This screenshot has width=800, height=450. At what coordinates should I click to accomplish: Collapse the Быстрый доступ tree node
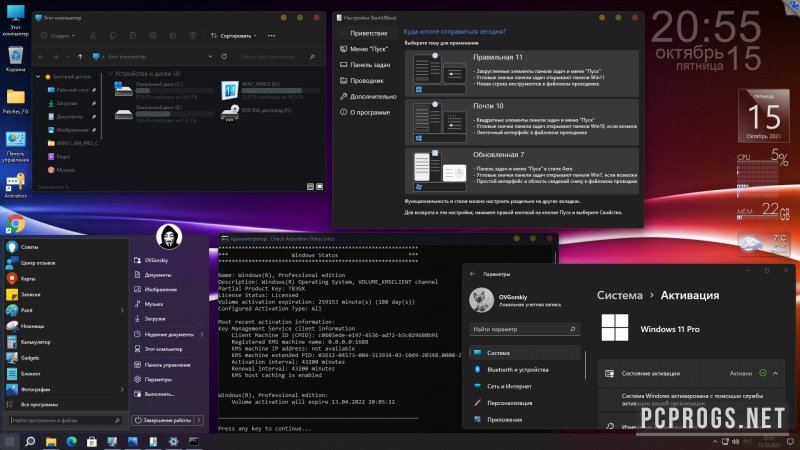click(x=38, y=77)
